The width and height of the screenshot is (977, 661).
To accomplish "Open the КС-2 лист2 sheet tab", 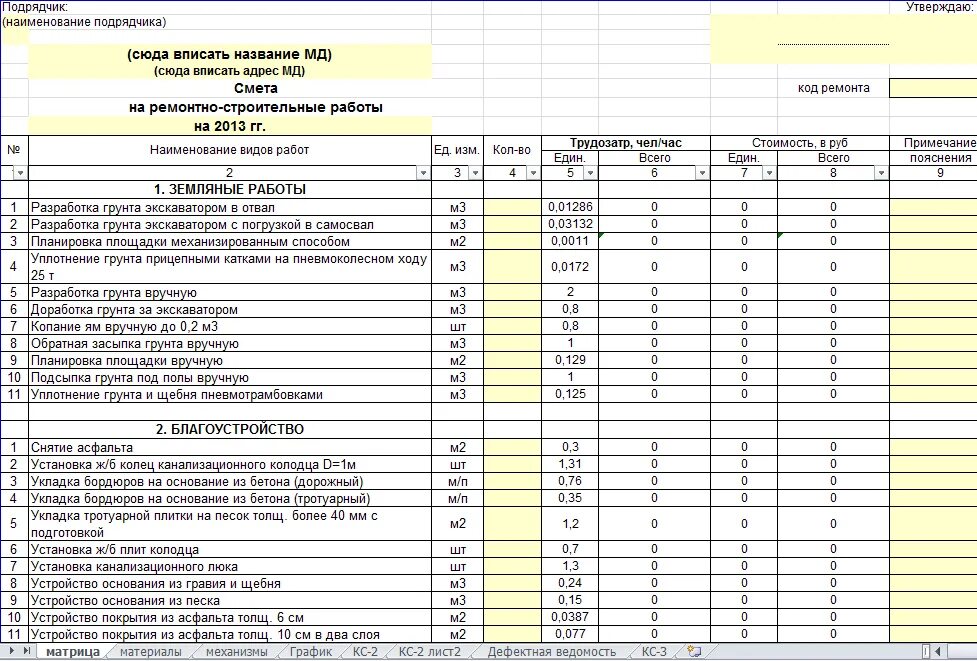I will pos(430,652).
